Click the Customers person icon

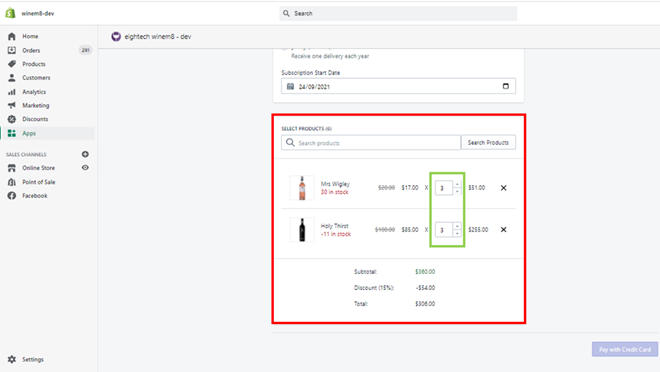coord(12,78)
